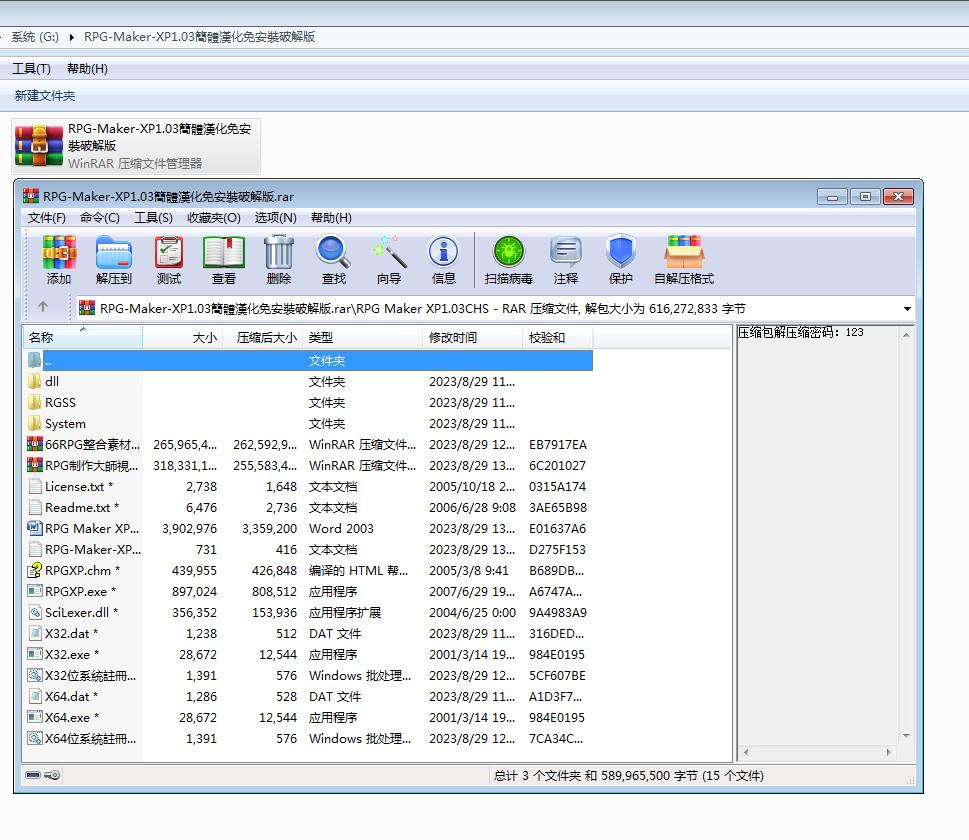Show archive 信息 (Info) icon
The width and height of the screenshot is (969, 840).
(x=444, y=260)
